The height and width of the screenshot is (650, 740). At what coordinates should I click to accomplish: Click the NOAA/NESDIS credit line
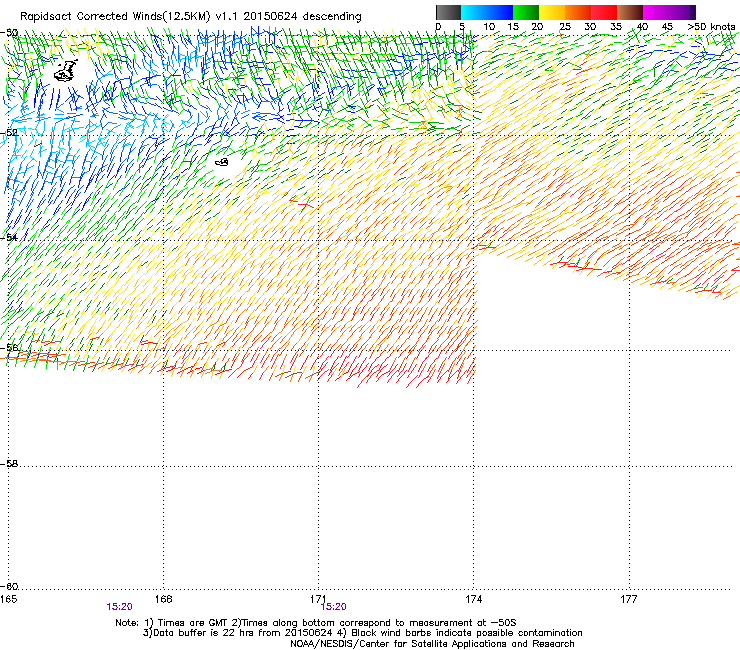[x=432, y=644]
